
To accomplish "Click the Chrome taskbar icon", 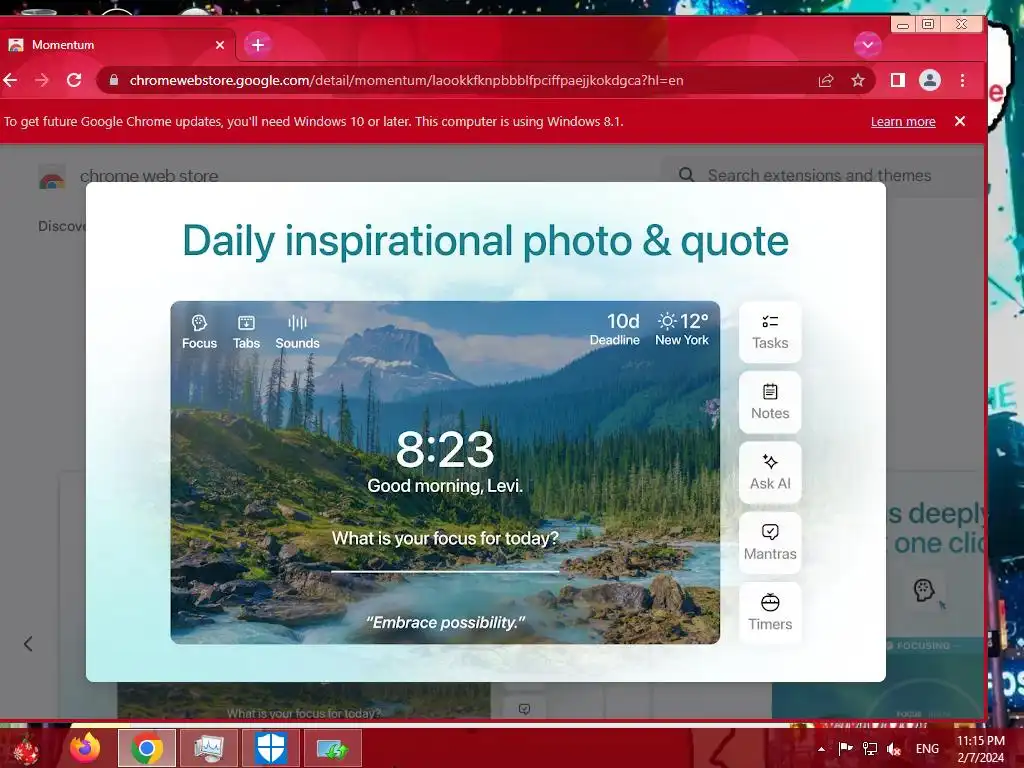I will 147,748.
